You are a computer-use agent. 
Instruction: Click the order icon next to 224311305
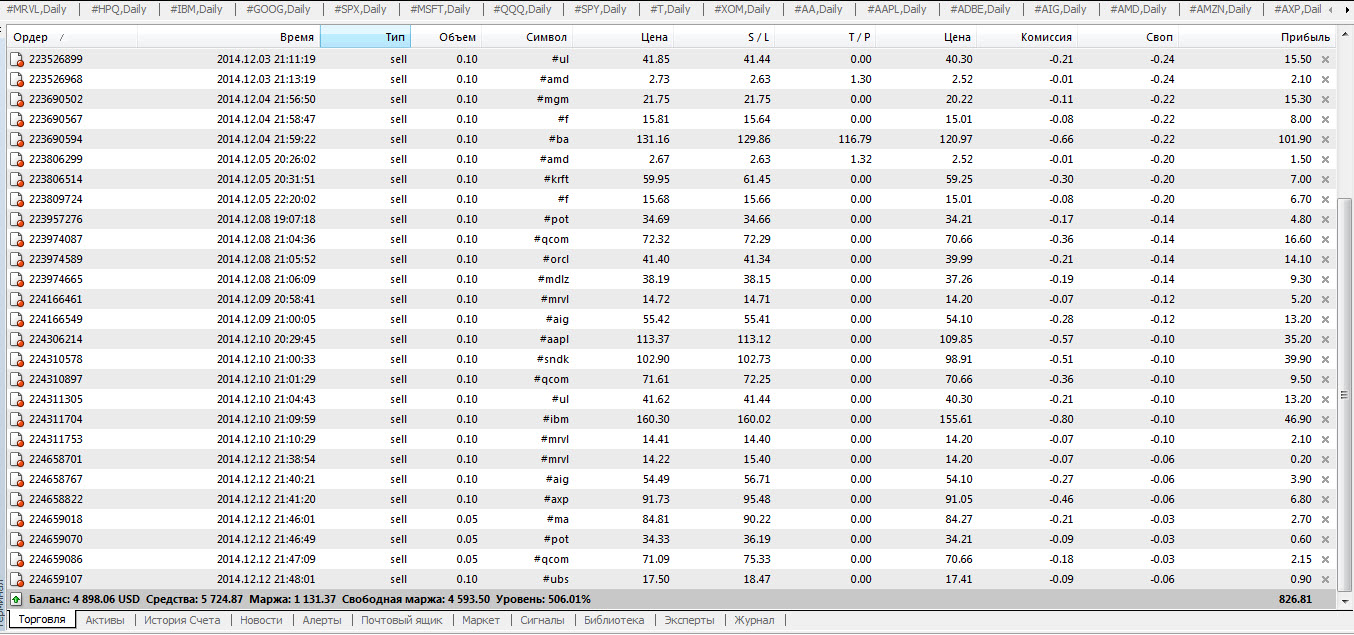tap(16, 399)
